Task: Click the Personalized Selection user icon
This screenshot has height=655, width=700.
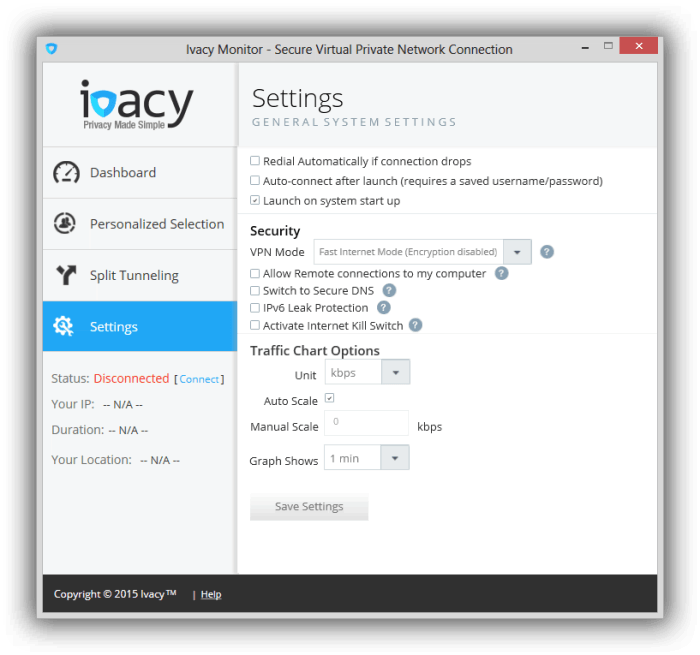Action: [65, 223]
